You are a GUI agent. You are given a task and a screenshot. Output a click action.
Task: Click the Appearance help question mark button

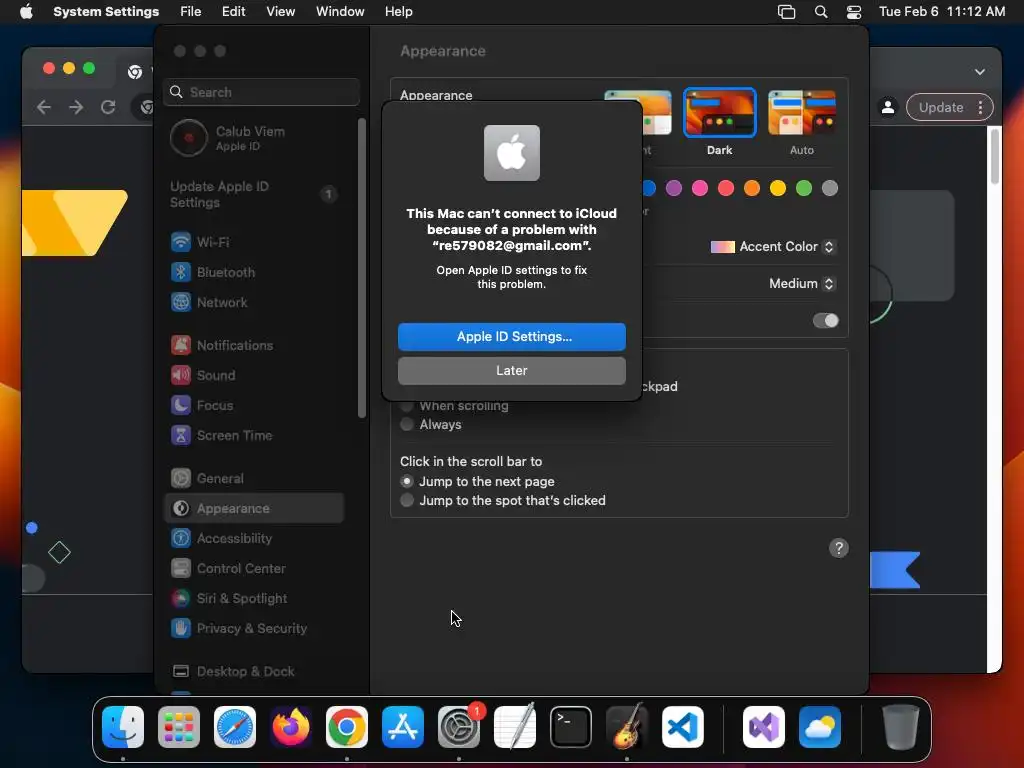coord(839,549)
